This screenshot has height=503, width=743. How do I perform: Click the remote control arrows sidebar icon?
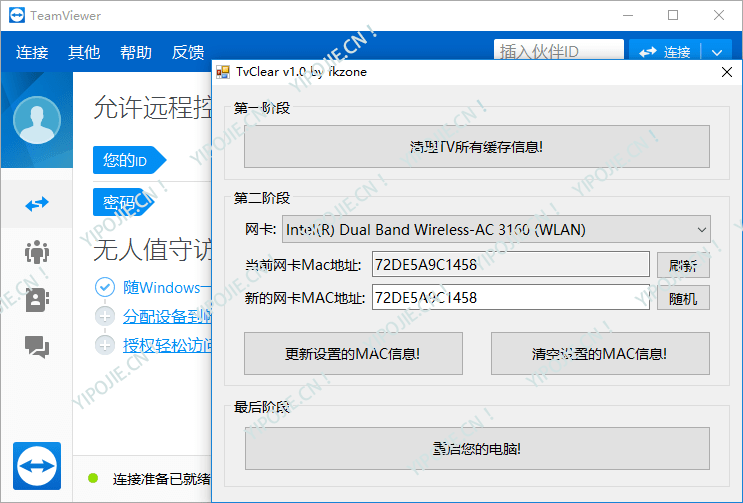click(x=37, y=204)
